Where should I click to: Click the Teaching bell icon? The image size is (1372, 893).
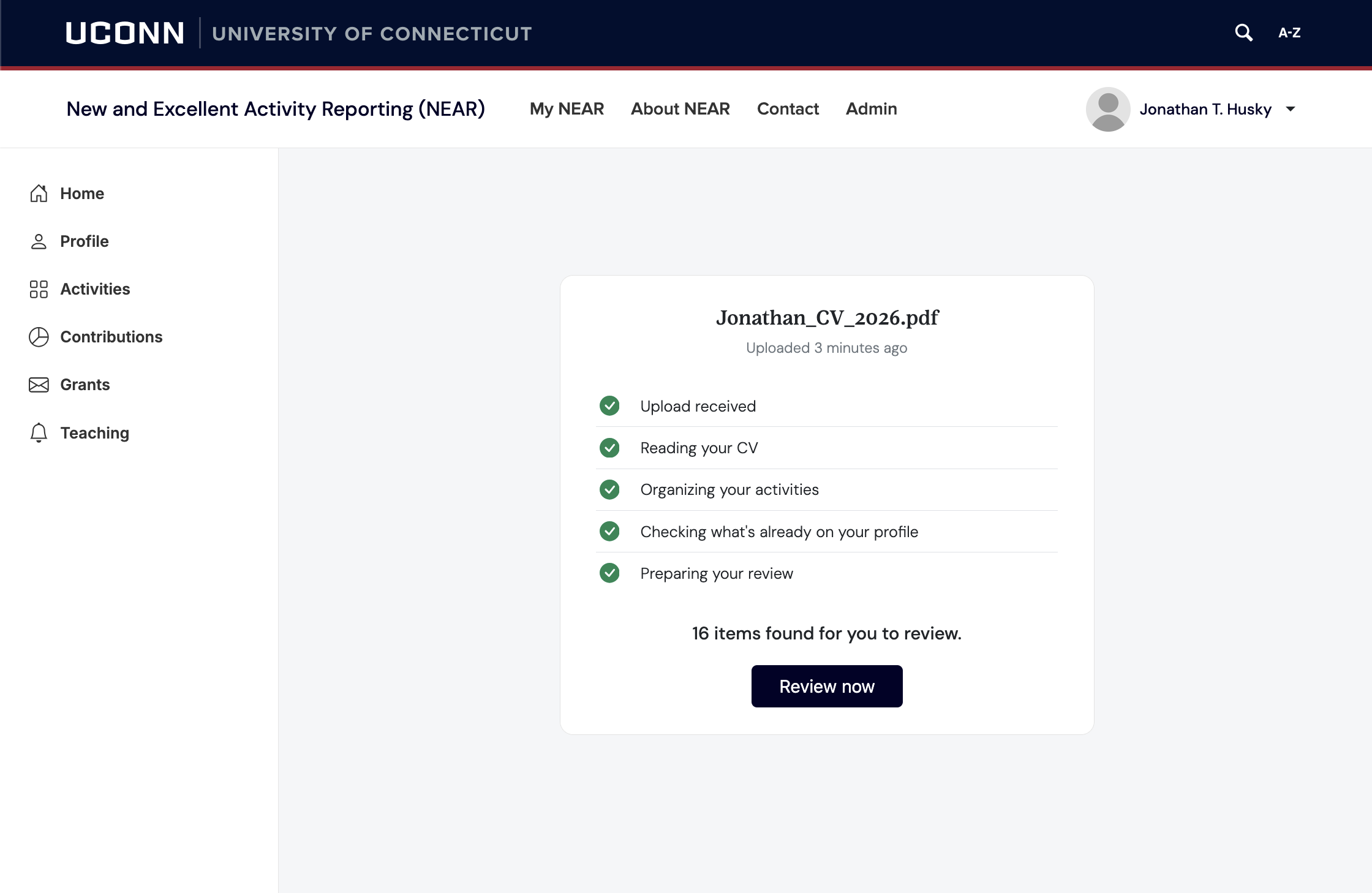pos(39,432)
